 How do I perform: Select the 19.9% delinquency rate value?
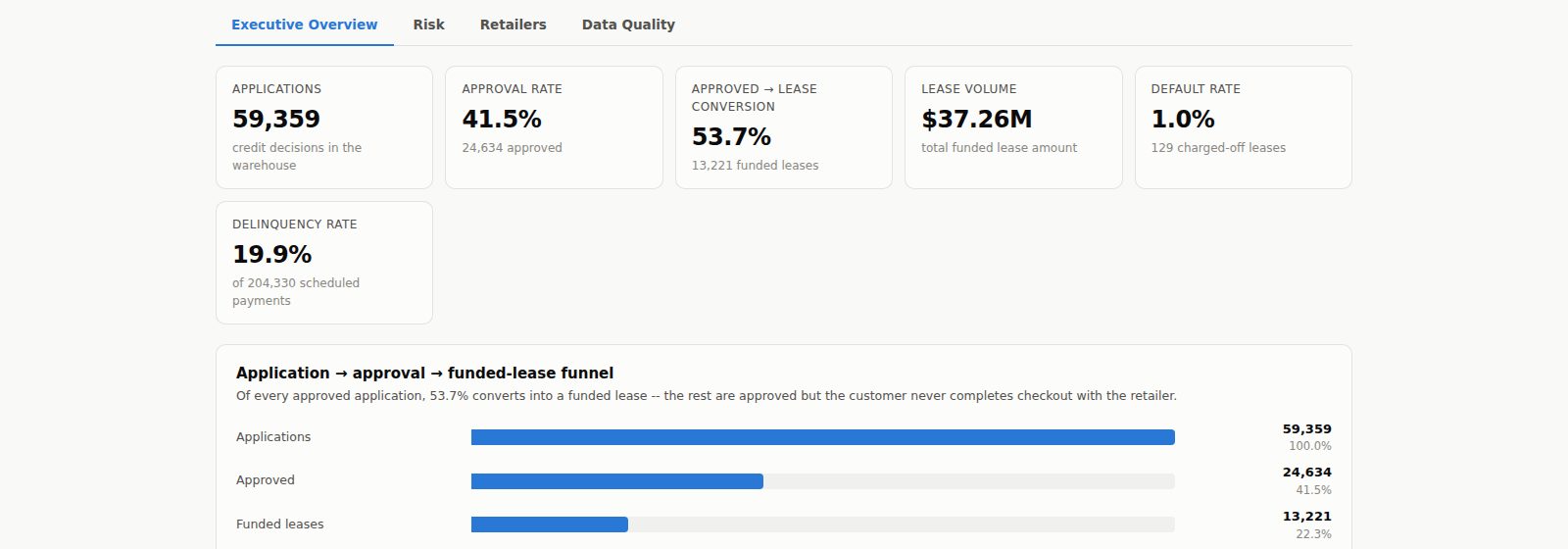pyautogui.click(x=272, y=255)
